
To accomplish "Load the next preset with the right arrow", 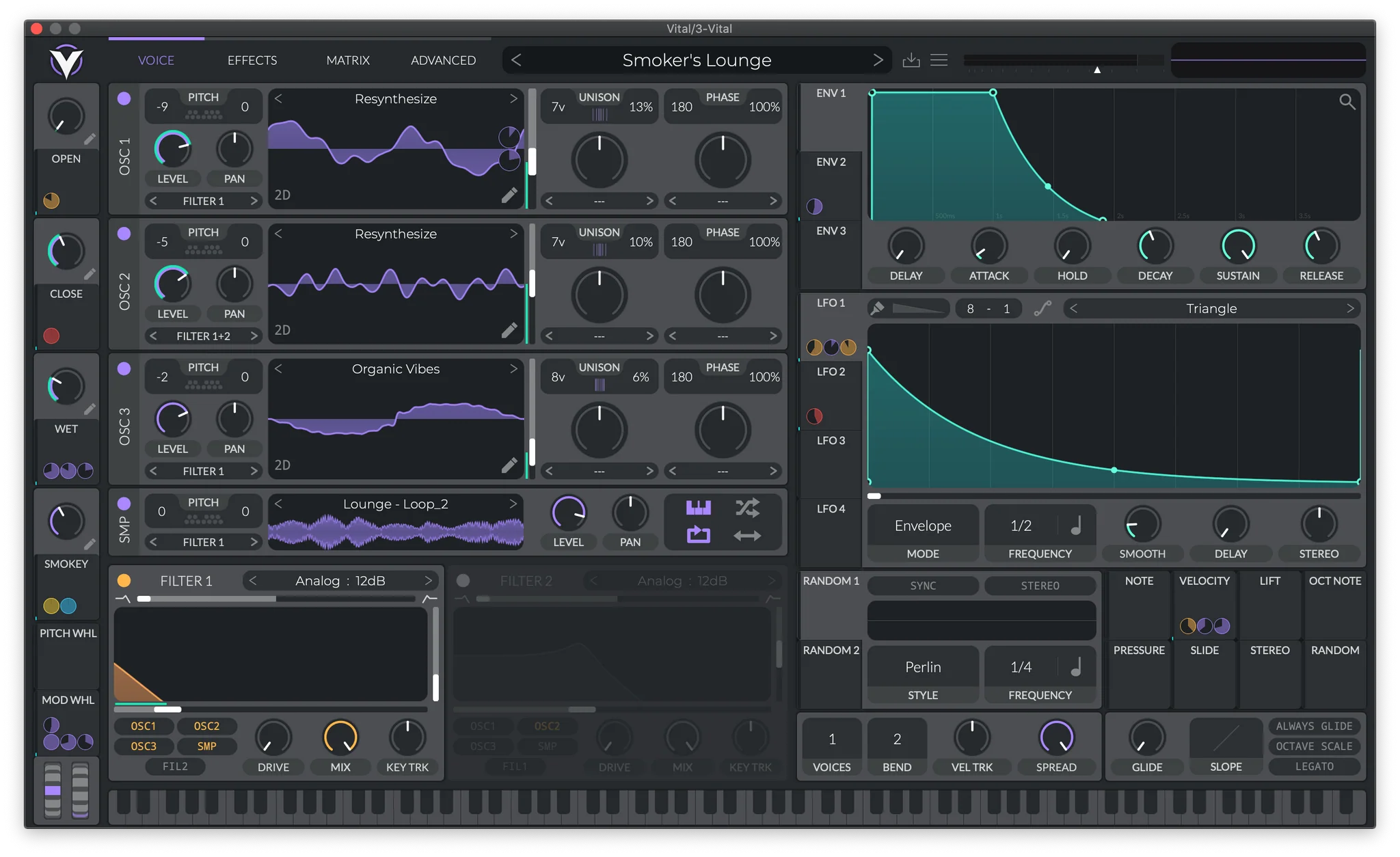I will pos(879,59).
